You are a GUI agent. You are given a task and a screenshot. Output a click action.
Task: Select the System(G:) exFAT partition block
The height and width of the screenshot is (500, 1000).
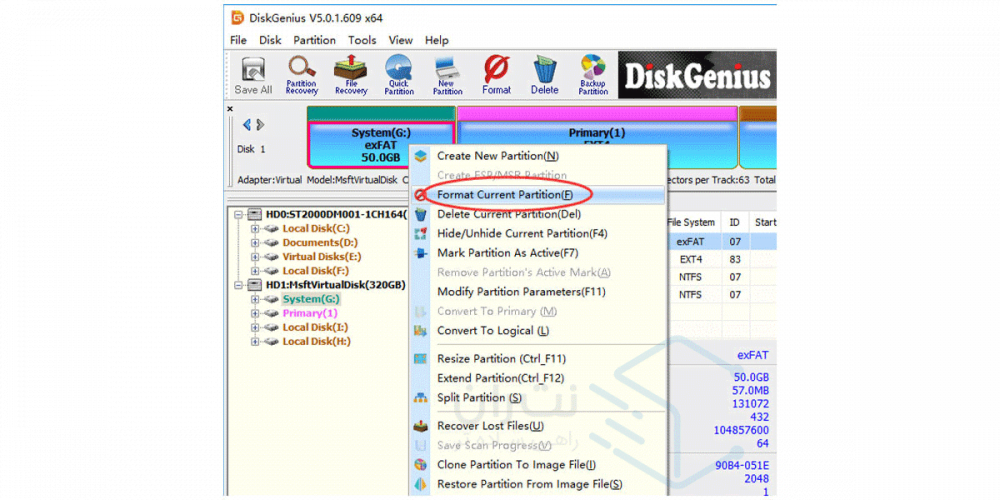[x=381, y=145]
